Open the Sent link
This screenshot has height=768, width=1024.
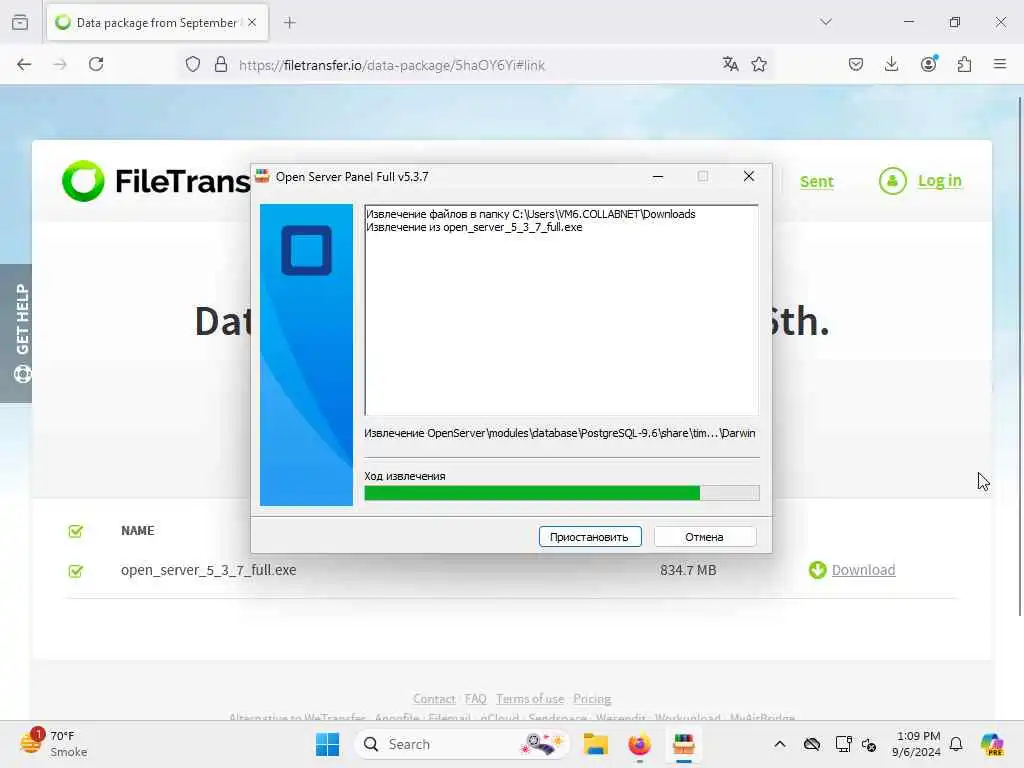[x=816, y=182]
